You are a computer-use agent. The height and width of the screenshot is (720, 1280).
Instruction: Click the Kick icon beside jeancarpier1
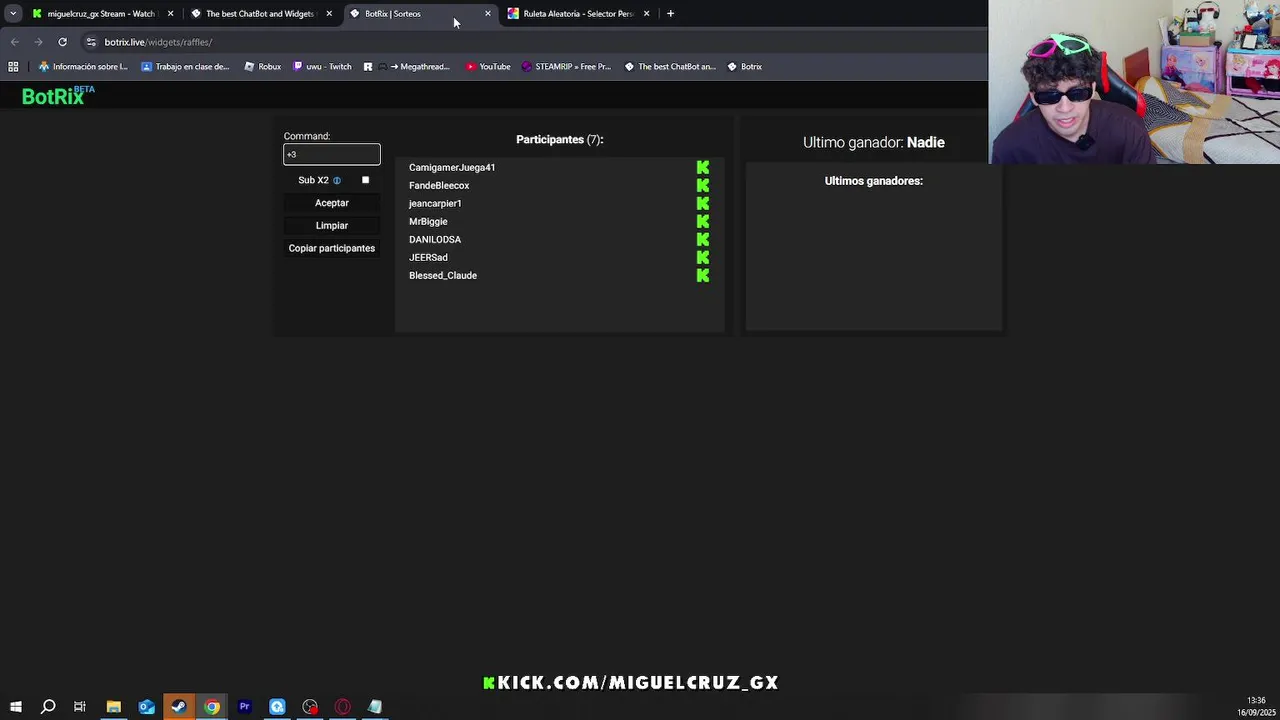point(703,203)
